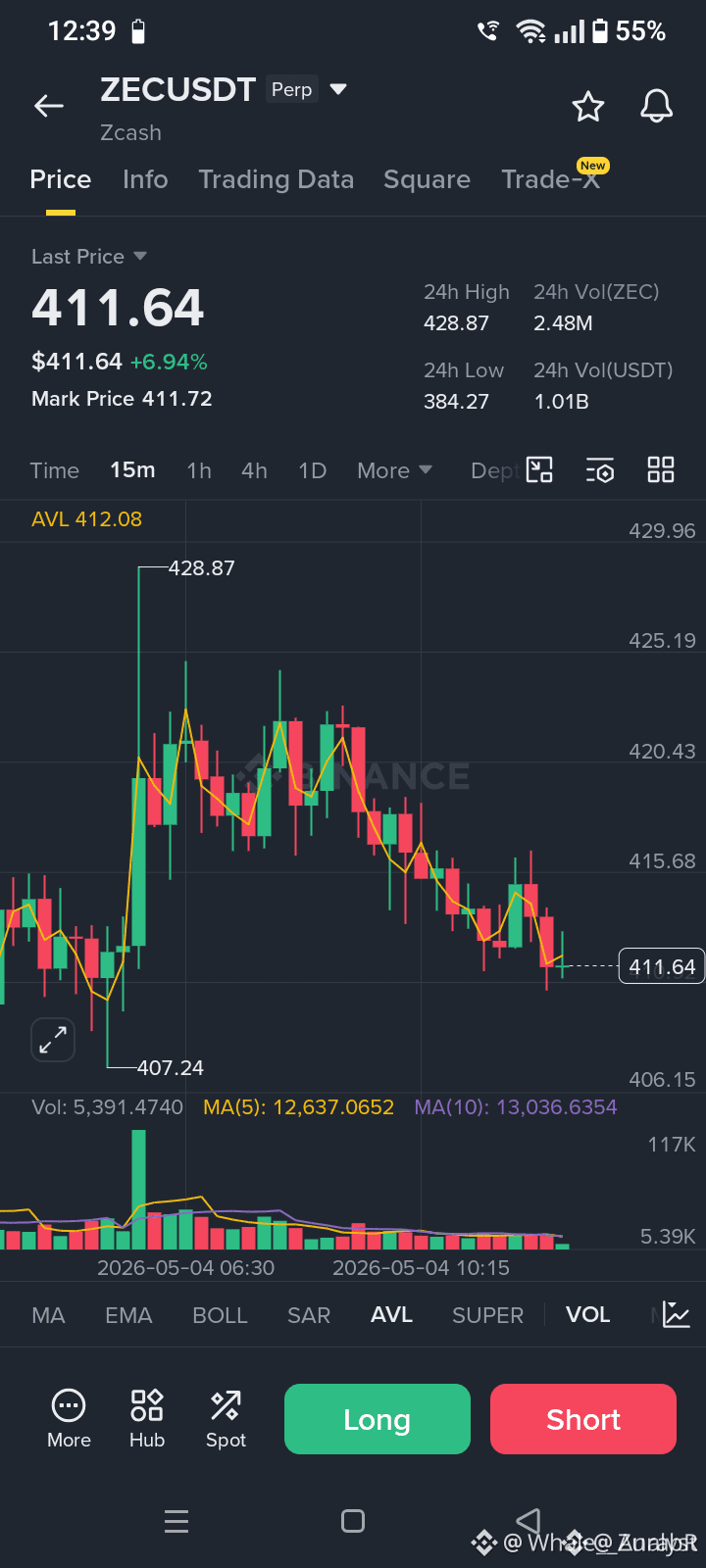Image resolution: width=706 pixels, height=1568 pixels.
Task: Toggle the AVL indicator
Action: click(x=391, y=1315)
